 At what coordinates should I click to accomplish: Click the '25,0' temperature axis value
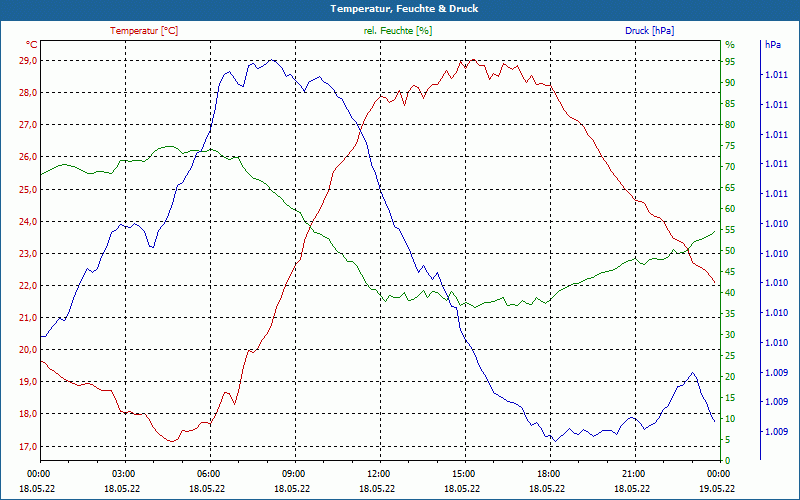[28, 190]
